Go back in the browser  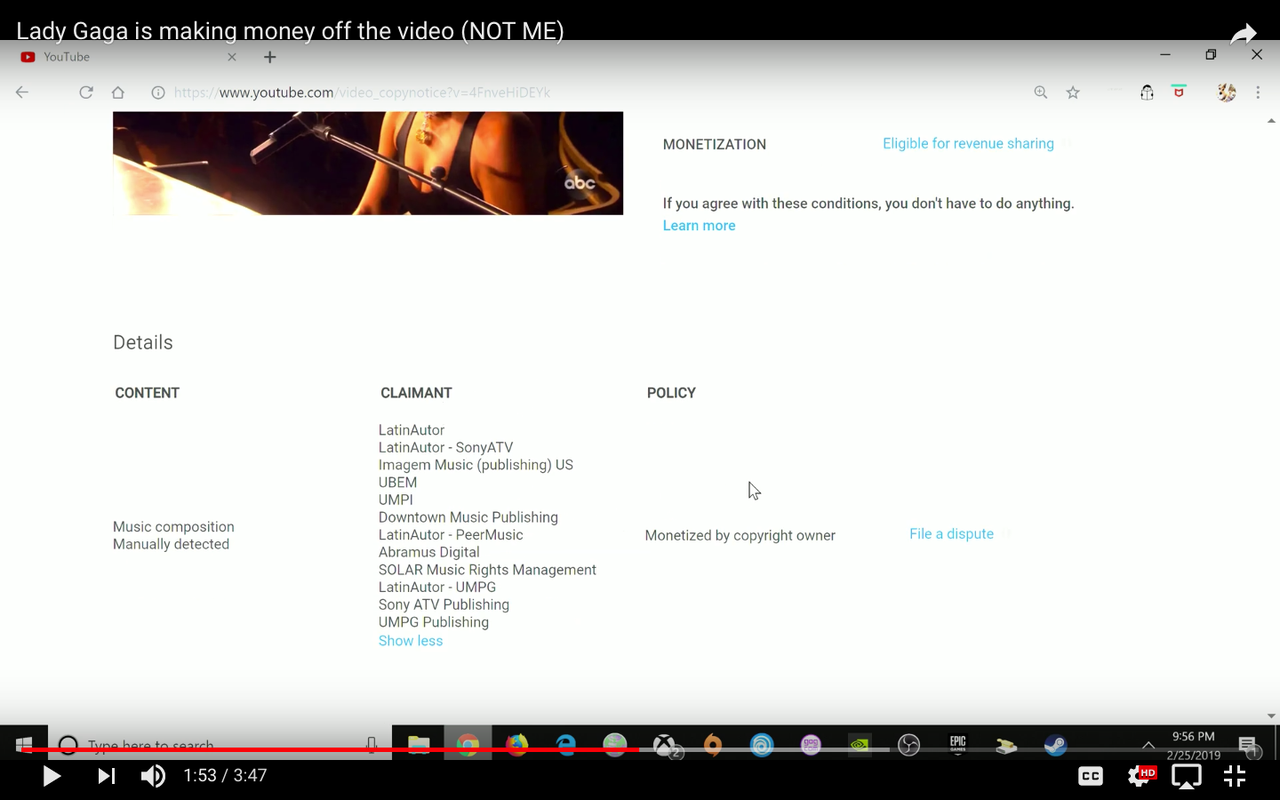[22, 92]
